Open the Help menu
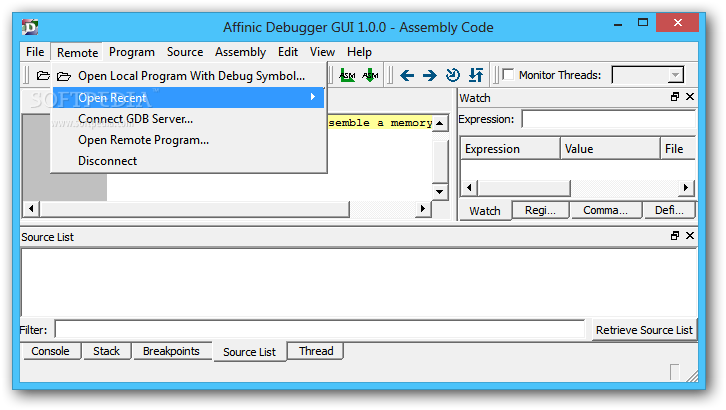726x410 pixels. [x=359, y=52]
